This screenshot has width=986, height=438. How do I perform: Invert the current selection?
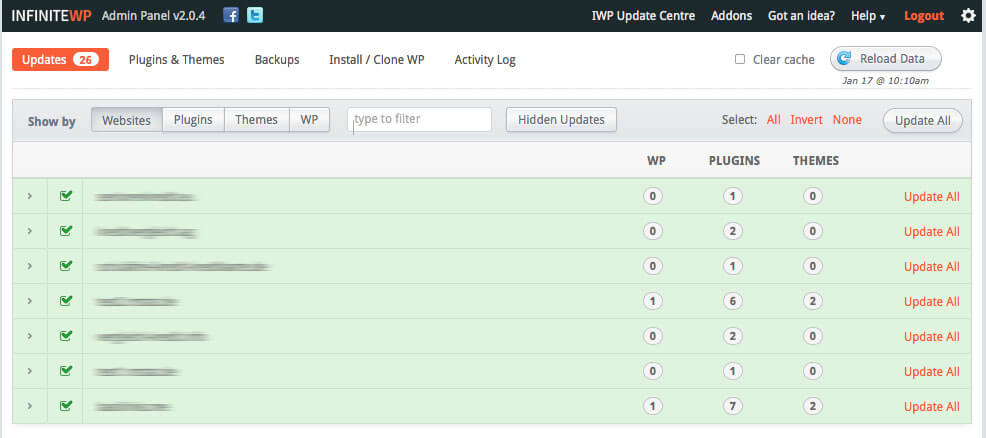click(x=807, y=120)
